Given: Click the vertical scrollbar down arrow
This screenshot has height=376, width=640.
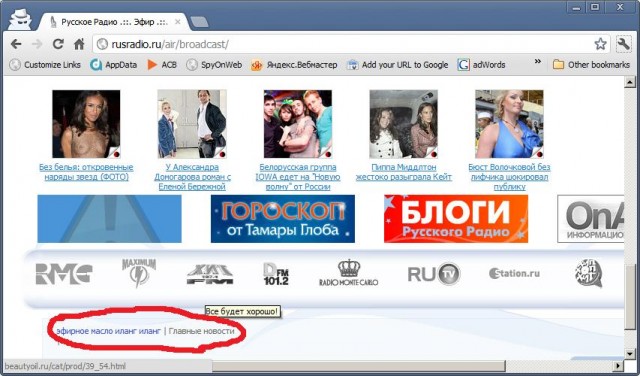Looking at the screenshot, I should tap(630, 354).
